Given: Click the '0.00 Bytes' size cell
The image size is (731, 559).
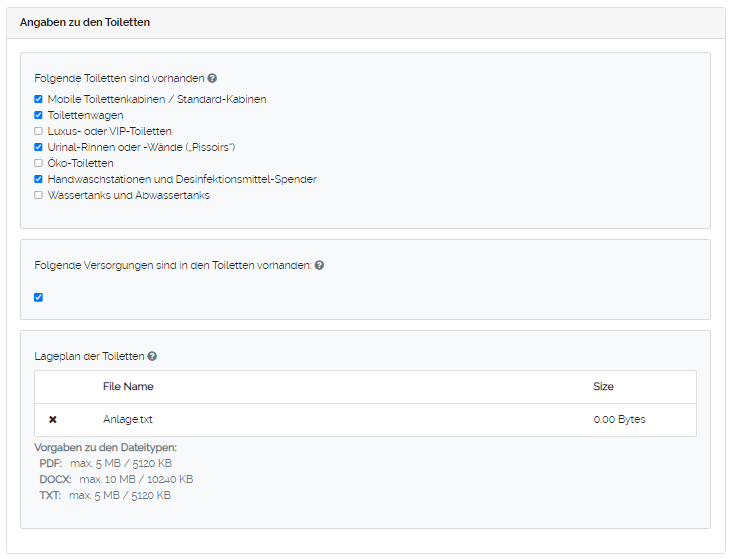Looking at the screenshot, I should [619, 420].
